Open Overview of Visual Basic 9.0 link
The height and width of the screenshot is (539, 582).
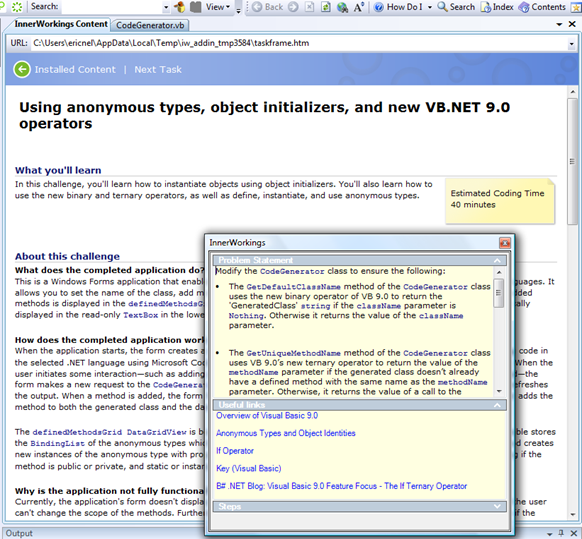(267, 416)
